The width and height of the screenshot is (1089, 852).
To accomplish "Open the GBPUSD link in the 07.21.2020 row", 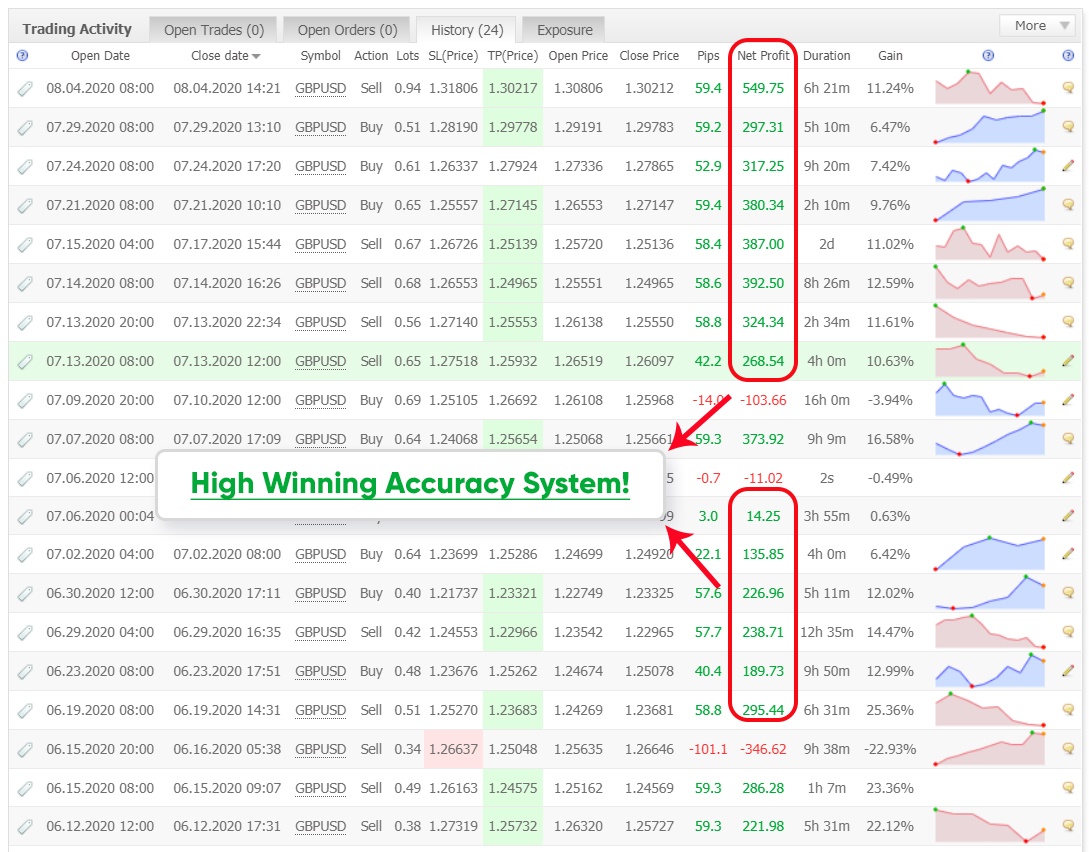I will [x=320, y=205].
